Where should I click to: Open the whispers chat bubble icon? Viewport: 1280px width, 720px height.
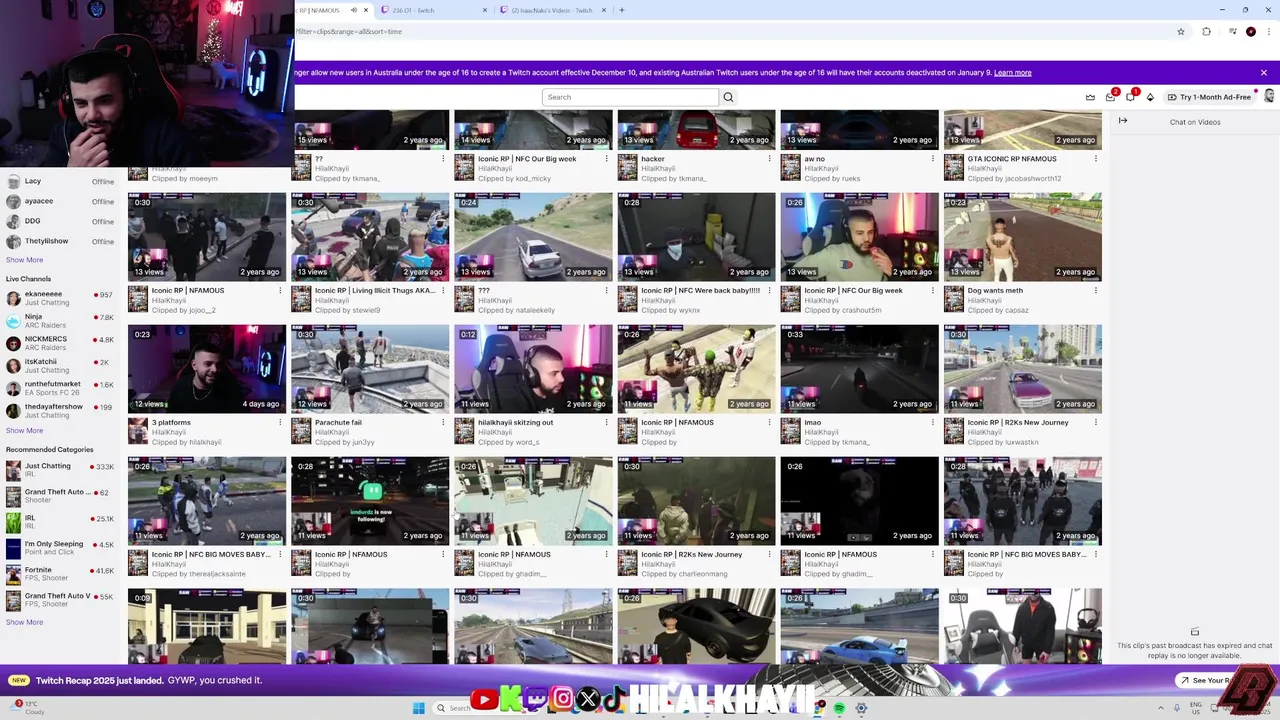[x=1130, y=97]
